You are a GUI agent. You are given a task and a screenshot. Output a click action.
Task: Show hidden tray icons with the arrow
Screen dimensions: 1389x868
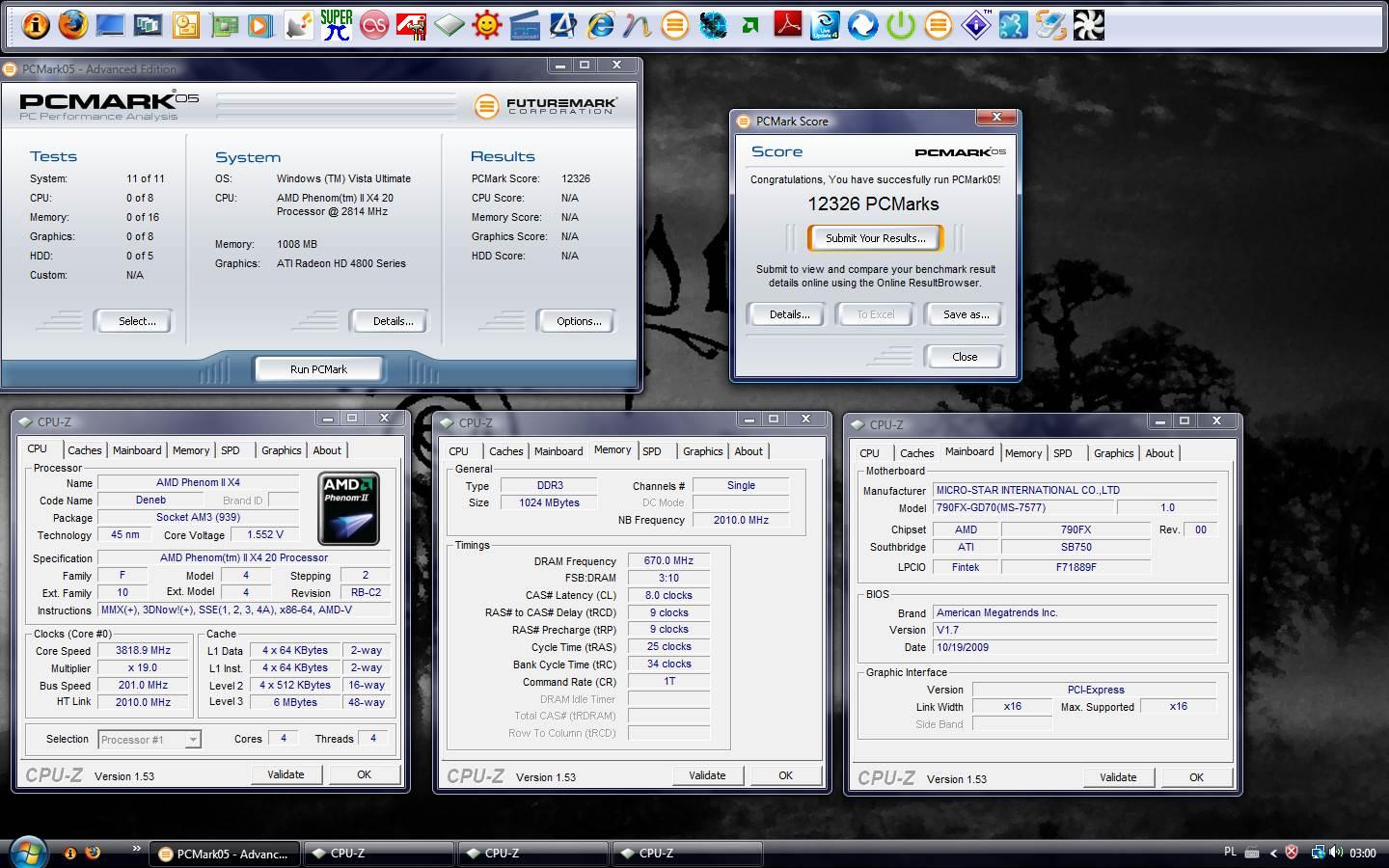click(1273, 853)
